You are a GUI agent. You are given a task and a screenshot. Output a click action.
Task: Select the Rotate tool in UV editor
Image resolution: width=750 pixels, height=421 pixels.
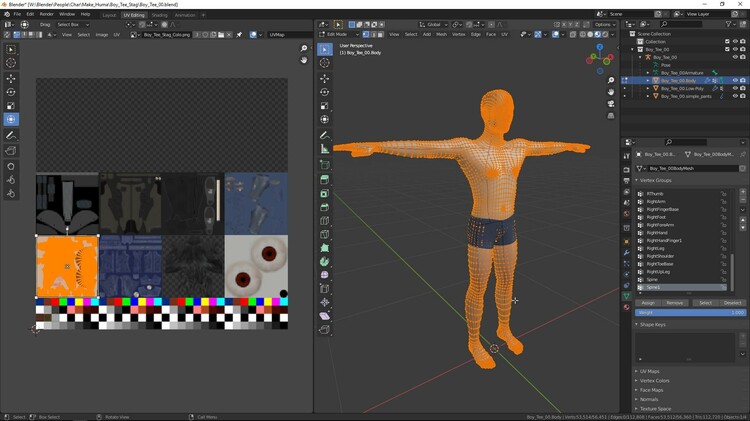pos(11,92)
